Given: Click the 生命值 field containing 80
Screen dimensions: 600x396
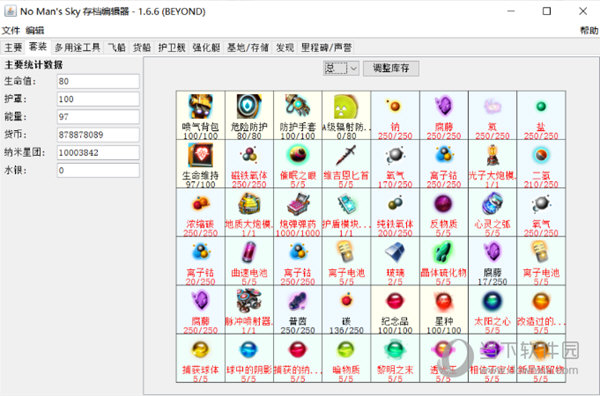Looking at the screenshot, I should pyautogui.click(x=98, y=81).
